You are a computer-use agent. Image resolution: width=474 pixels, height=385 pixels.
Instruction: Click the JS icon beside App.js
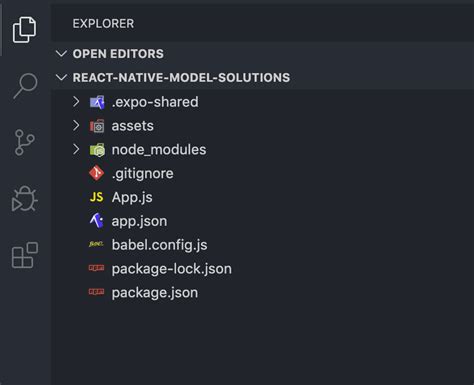tap(97, 197)
